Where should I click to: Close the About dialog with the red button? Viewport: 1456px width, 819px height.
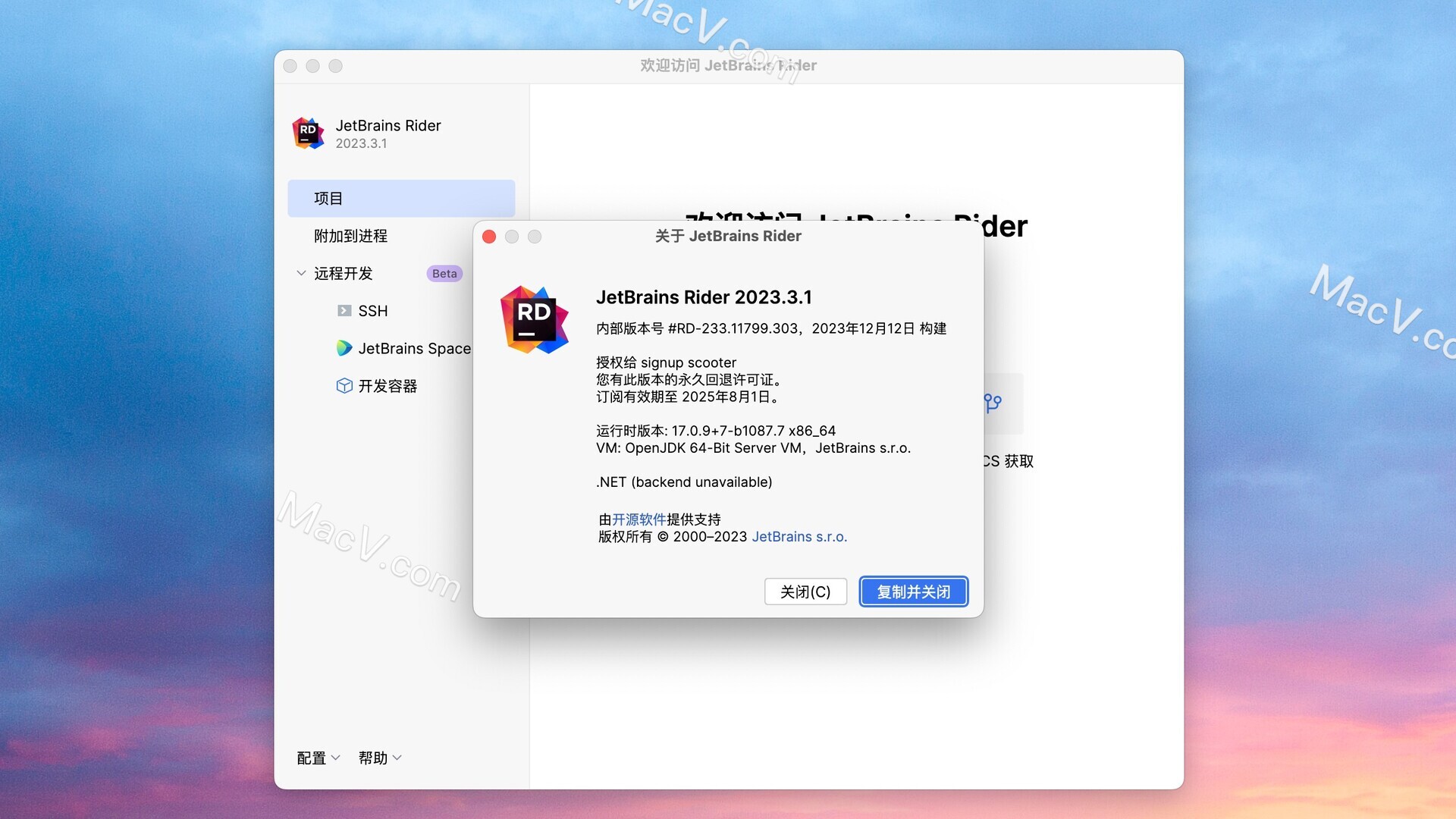pos(489,237)
